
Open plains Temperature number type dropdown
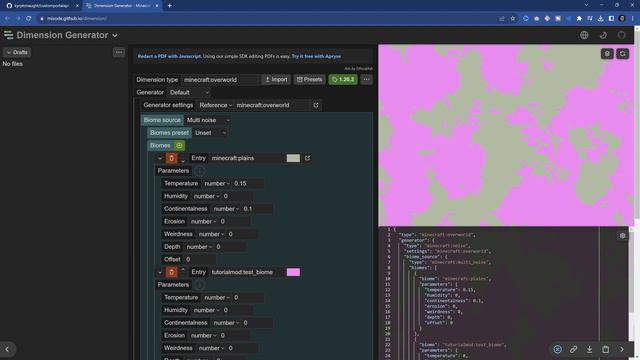(217, 184)
